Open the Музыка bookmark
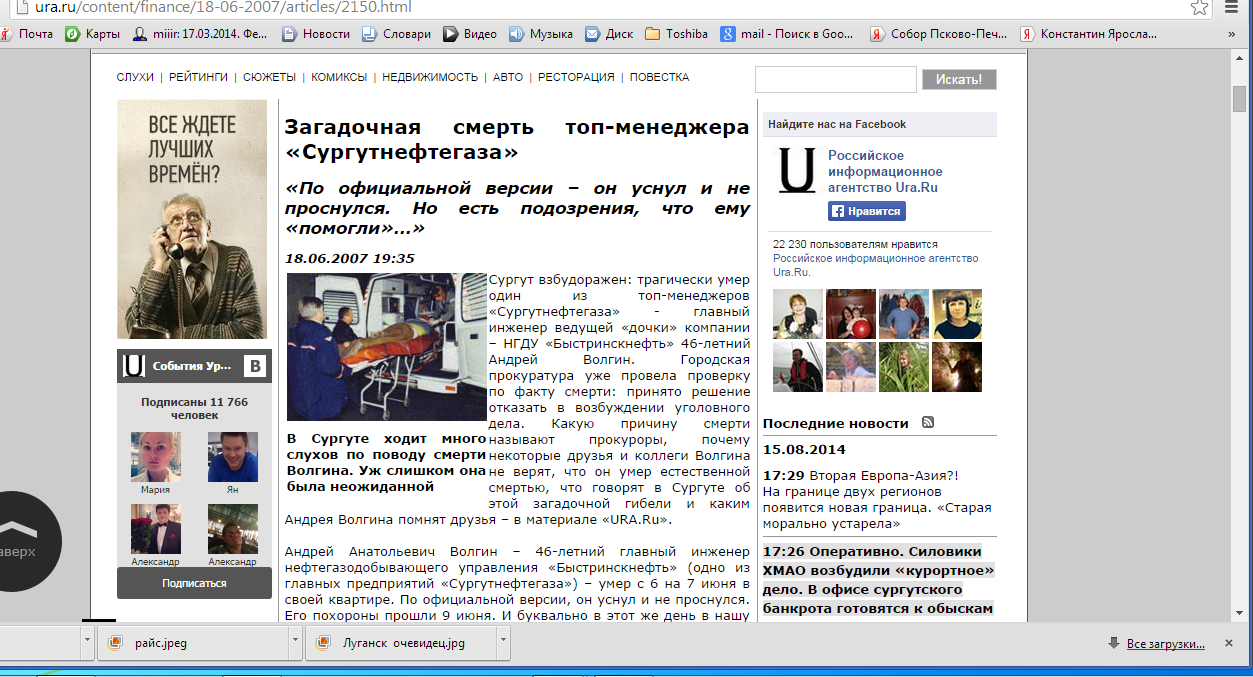The height and width of the screenshot is (677, 1253). [541, 33]
